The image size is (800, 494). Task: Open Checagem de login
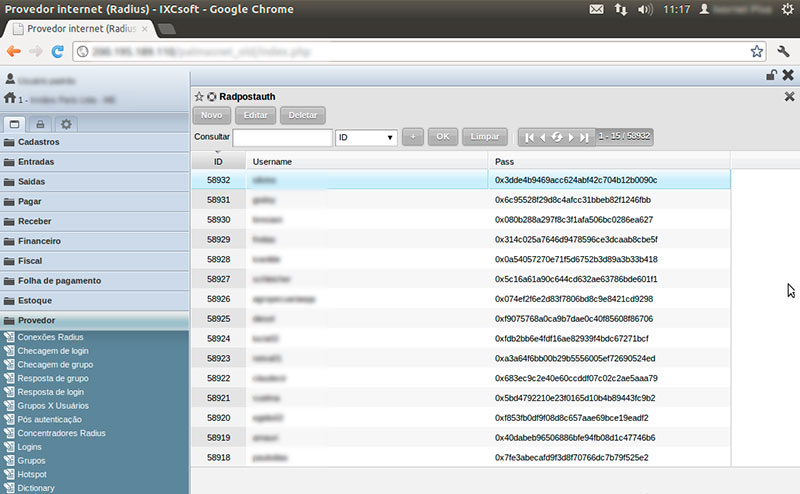click(x=53, y=351)
